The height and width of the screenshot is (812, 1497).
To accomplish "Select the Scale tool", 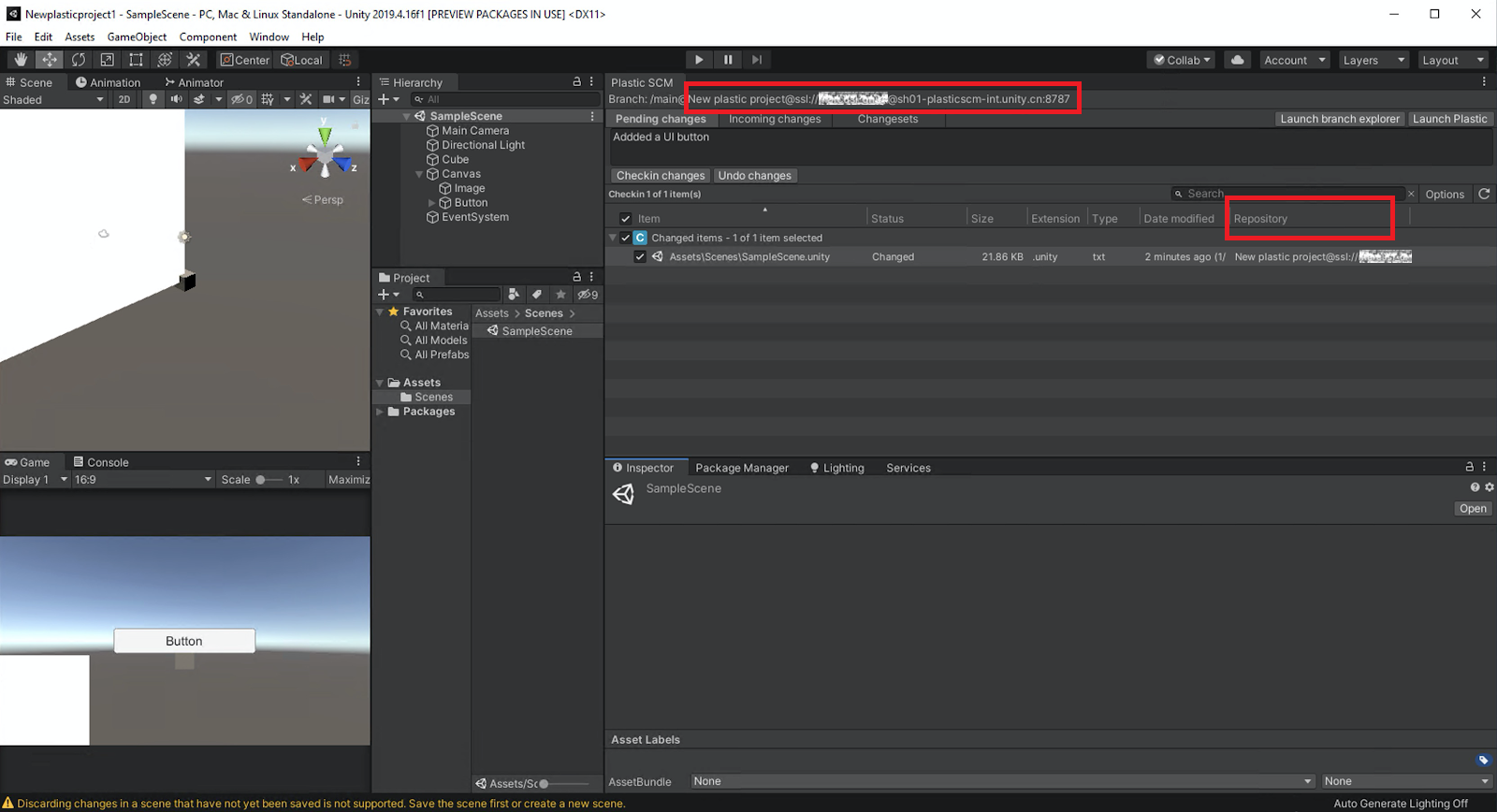I will click(107, 60).
